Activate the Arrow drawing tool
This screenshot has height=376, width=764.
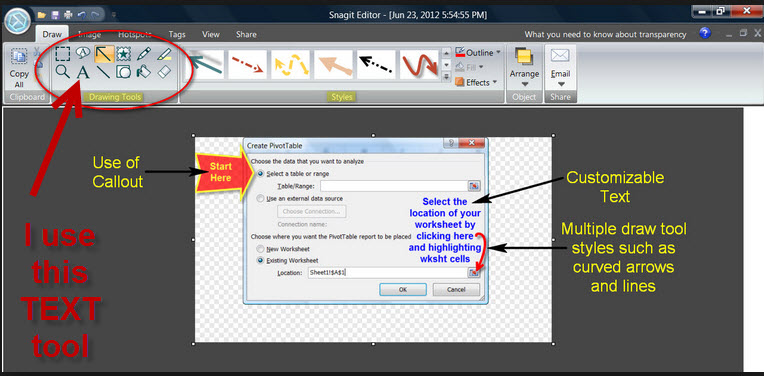point(104,53)
